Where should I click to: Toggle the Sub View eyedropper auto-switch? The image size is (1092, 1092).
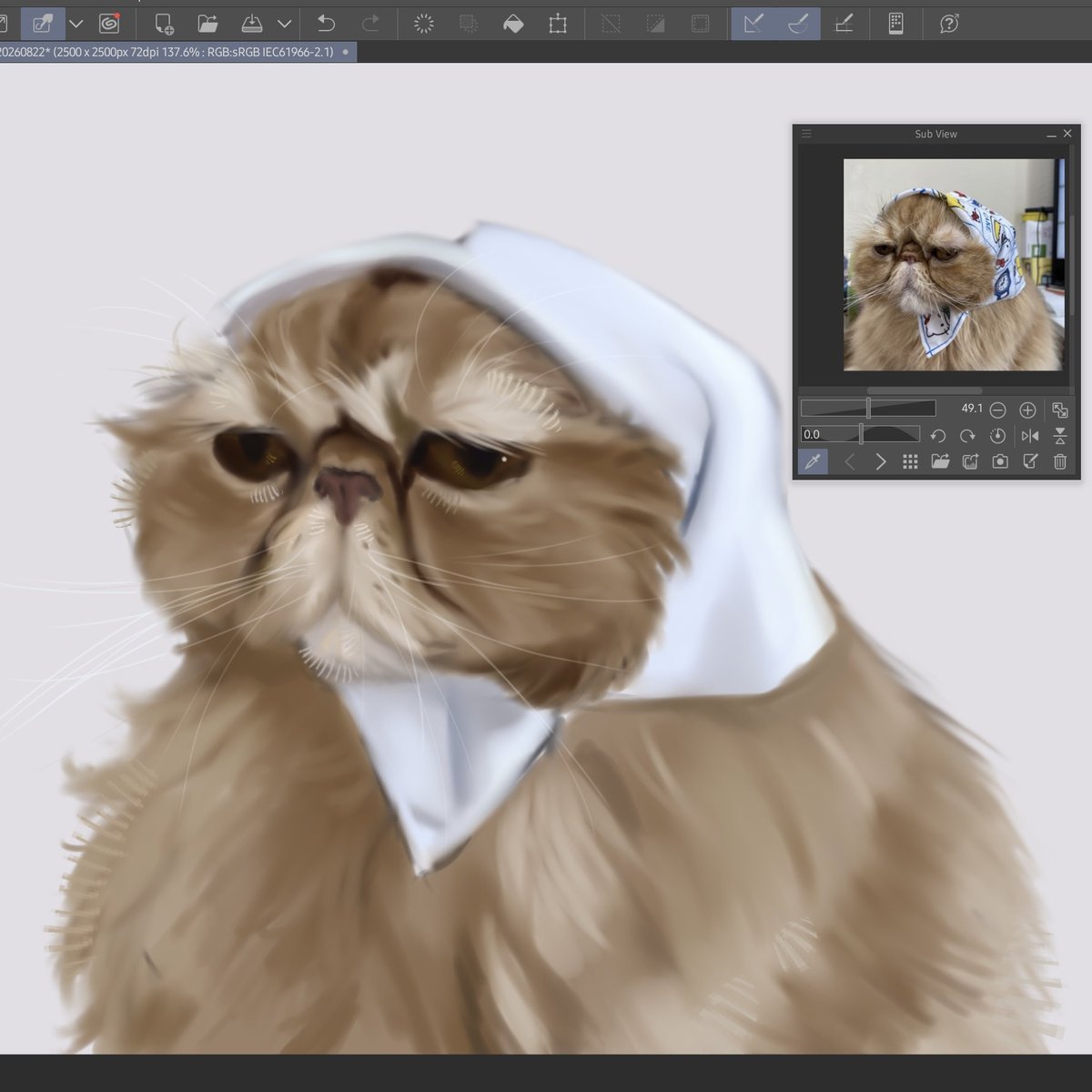click(x=813, y=461)
